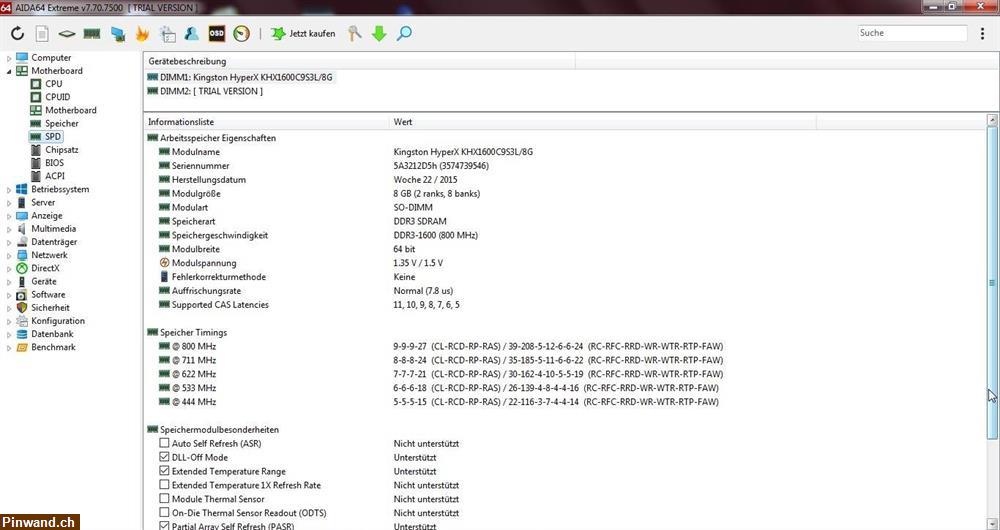Toggle the Auto Self Refresh (ASR) checkbox
Viewport: 1000px width, 530px height.
[x=164, y=443]
